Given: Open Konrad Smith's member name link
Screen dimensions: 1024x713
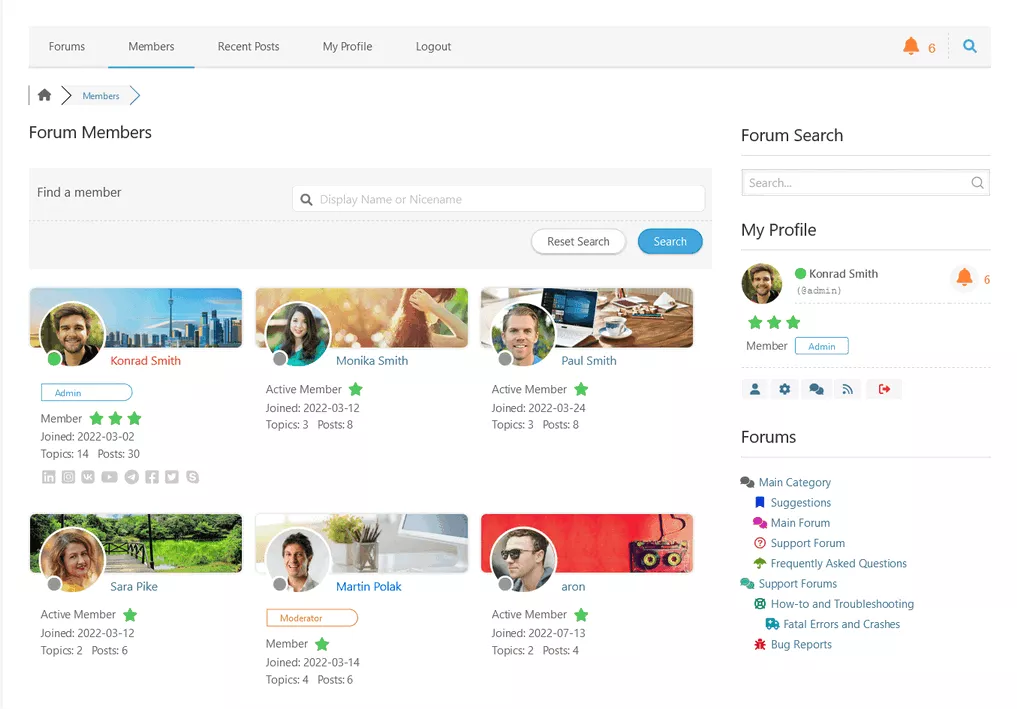Looking at the screenshot, I should tap(146, 361).
